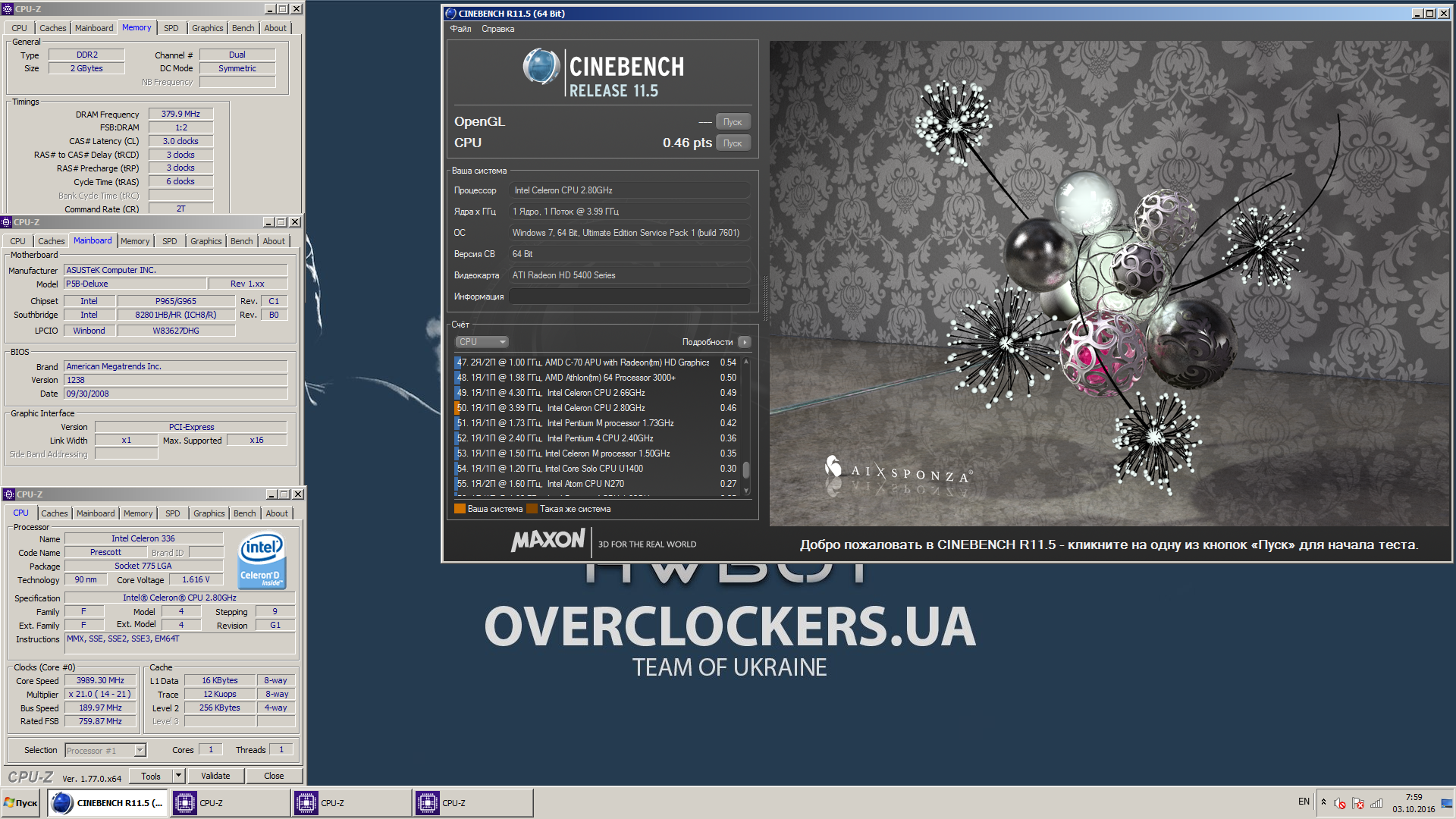Open Mainboard tab in the bottom CPU-Z CPU window

coord(96,513)
